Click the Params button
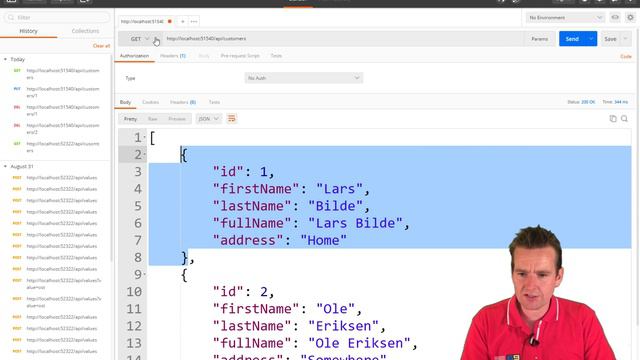Screen dimensions: 640x360 pyautogui.click(x=540, y=39)
